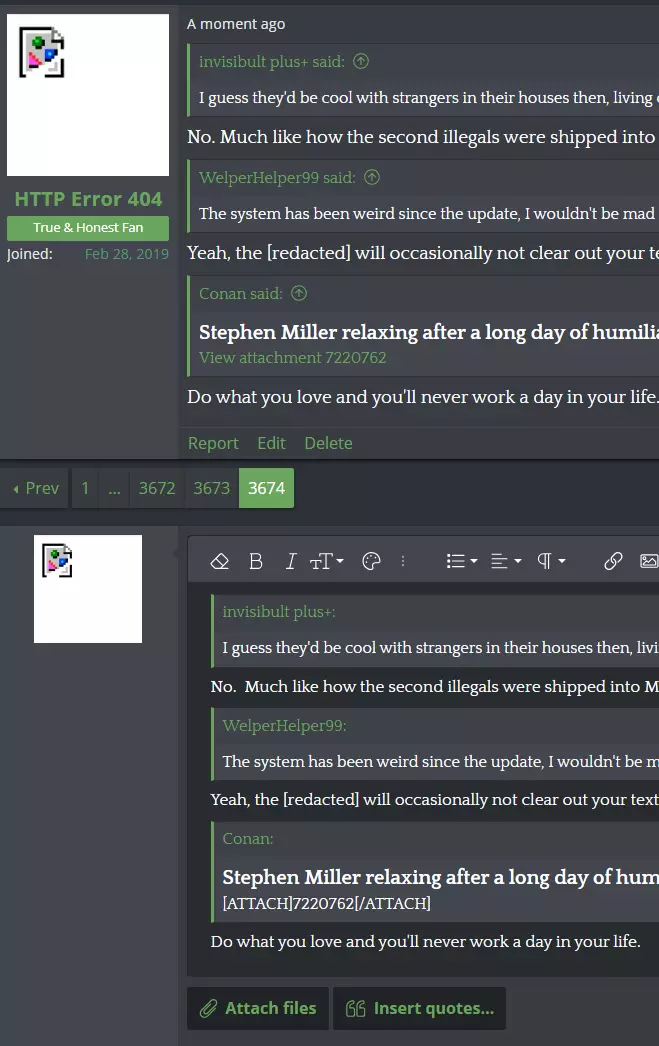659x1046 pixels.
Task: Open the Text alignment dropdown
Action: click(x=506, y=562)
